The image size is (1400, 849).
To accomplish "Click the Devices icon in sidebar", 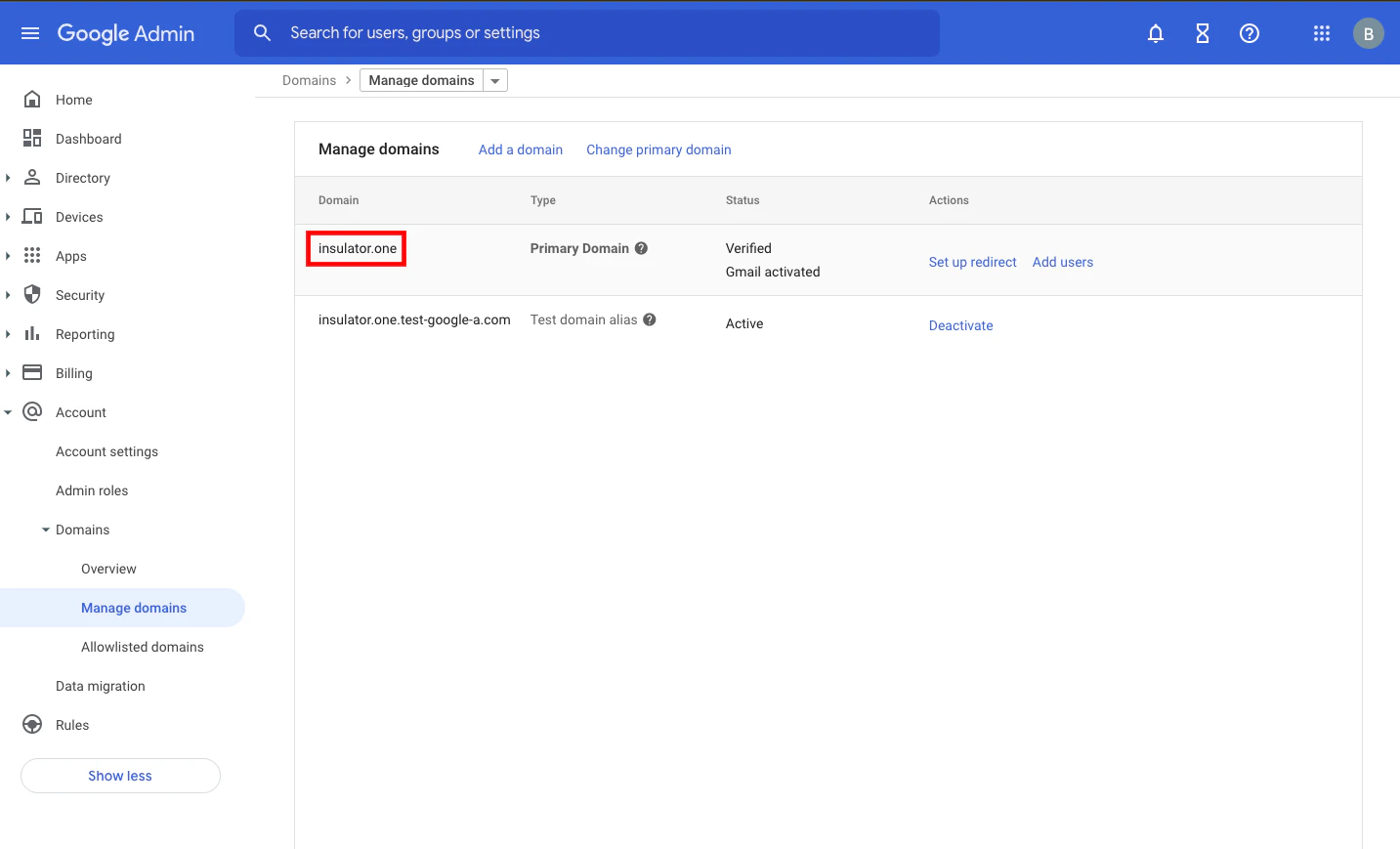I will pos(32,216).
